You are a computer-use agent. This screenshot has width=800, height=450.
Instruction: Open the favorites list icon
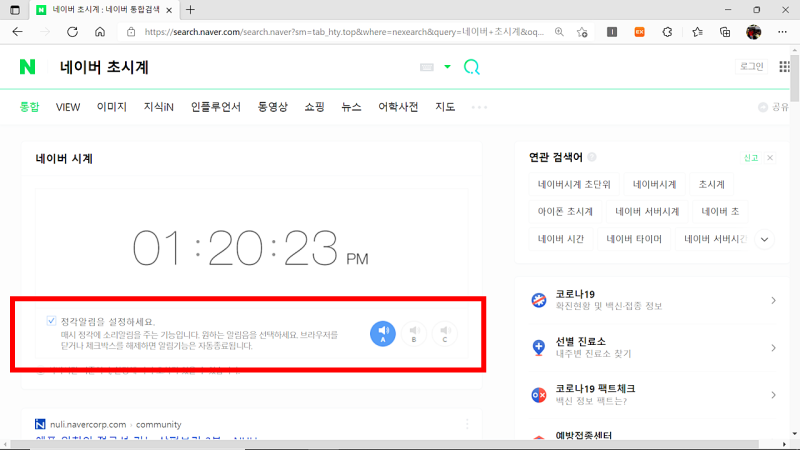click(697, 32)
